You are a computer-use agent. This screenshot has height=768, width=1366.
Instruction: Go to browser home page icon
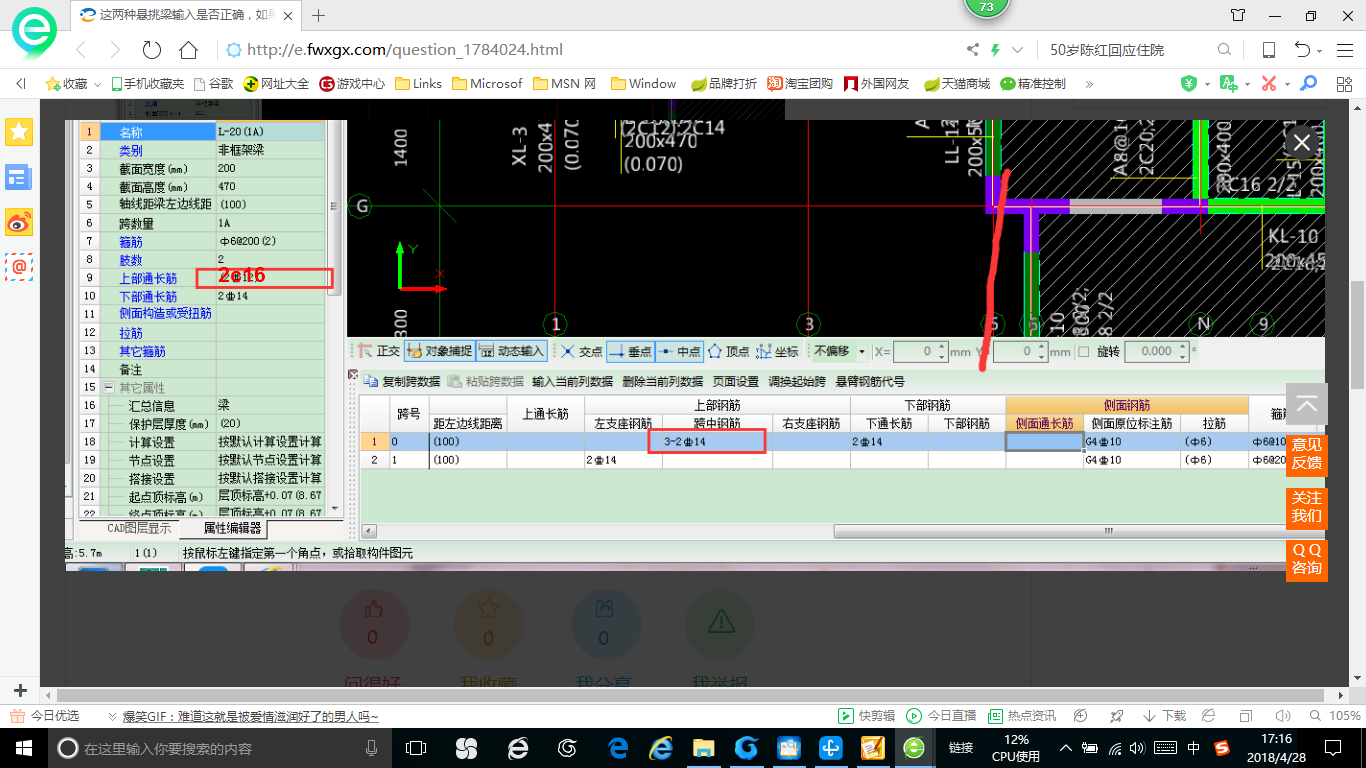[x=188, y=50]
